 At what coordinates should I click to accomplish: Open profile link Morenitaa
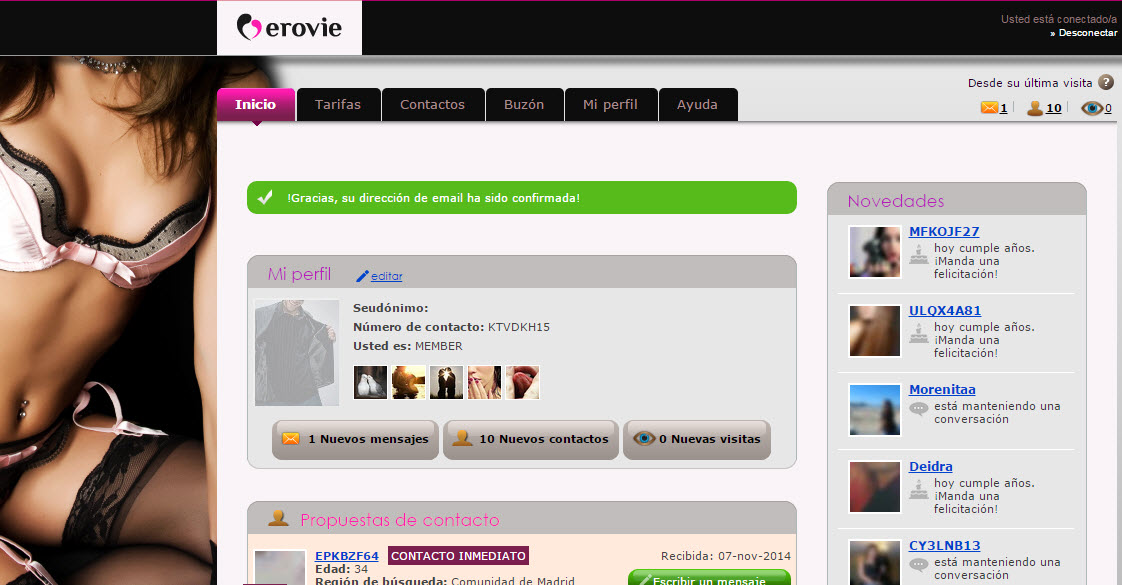pos(942,390)
